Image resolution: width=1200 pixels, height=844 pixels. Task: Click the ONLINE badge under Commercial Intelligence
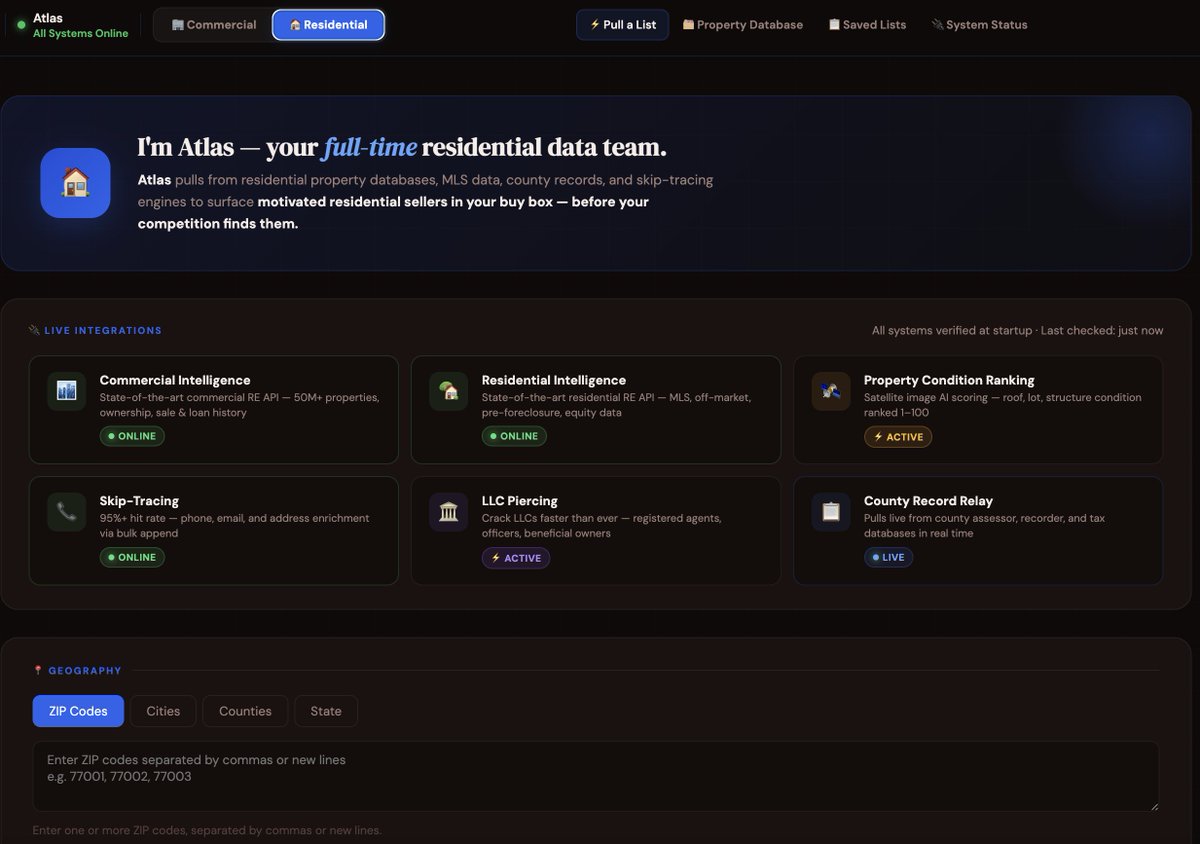click(x=132, y=436)
